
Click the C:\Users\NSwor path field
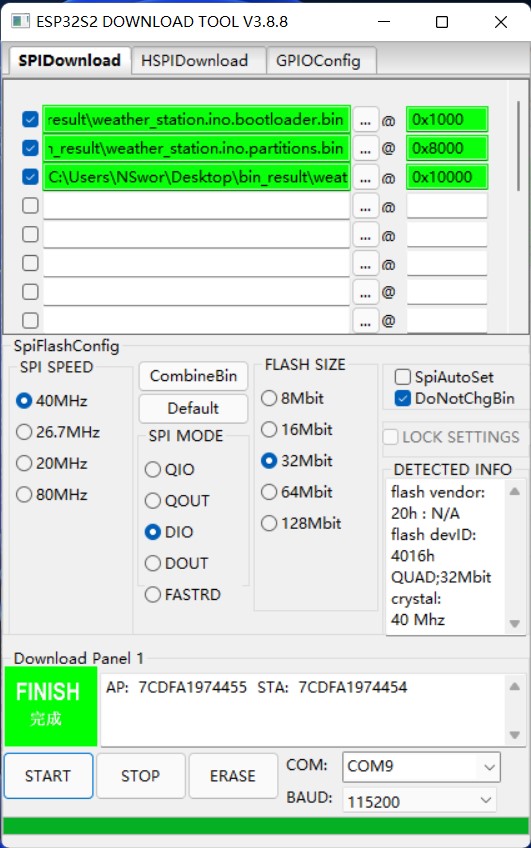[x=196, y=176]
